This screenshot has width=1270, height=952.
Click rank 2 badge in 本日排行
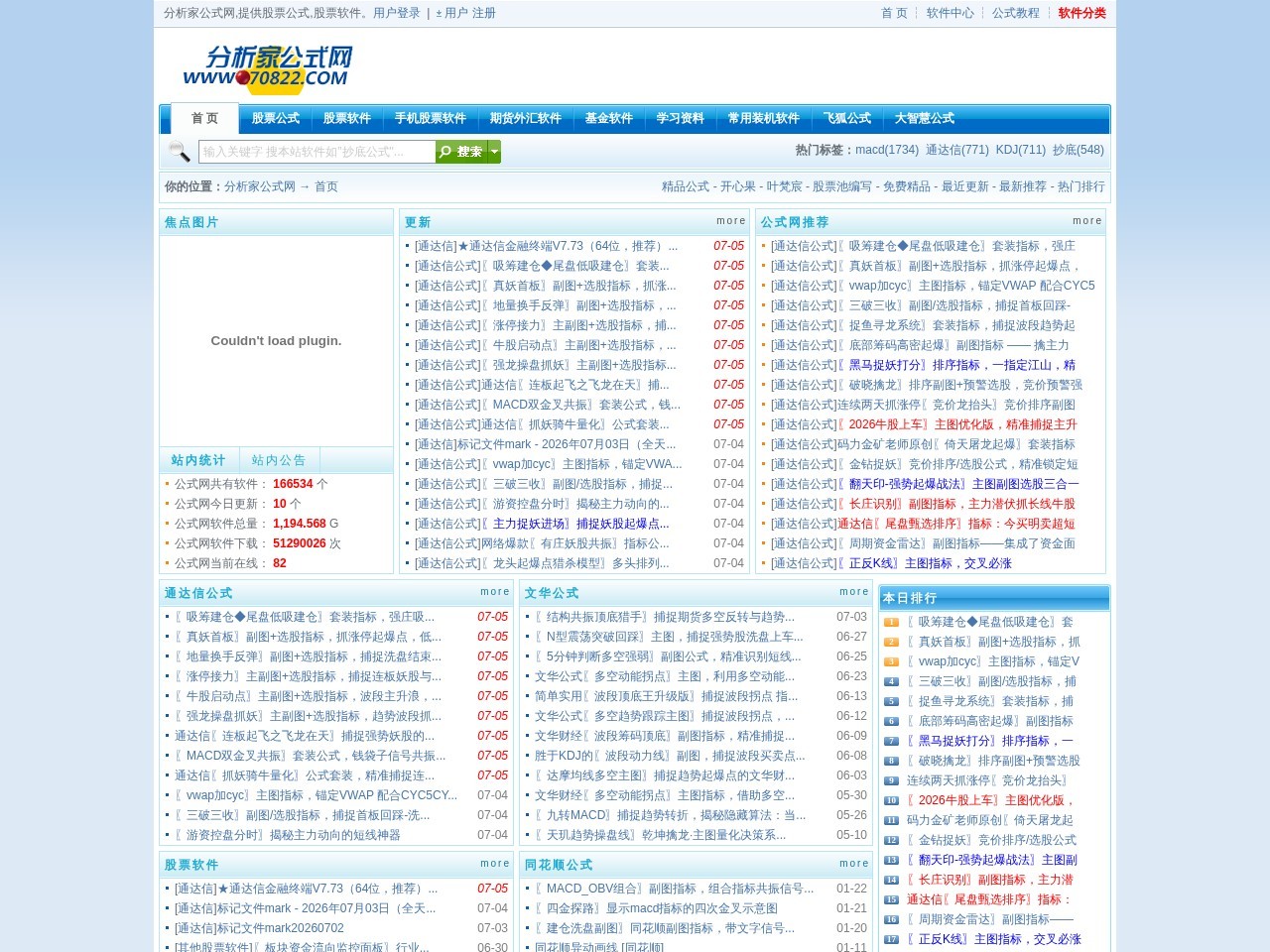point(891,642)
